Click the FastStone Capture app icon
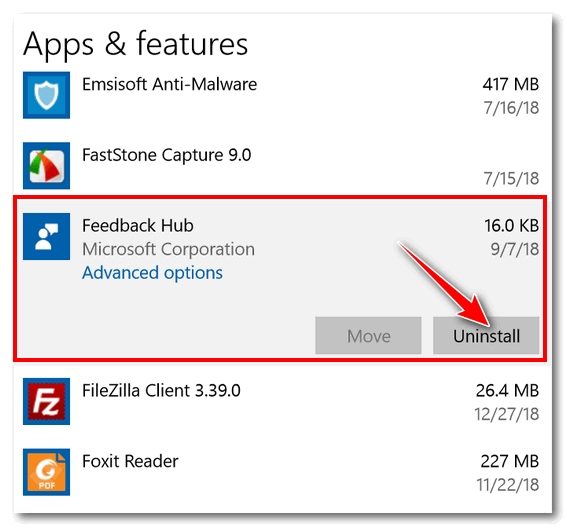 pyautogui.click(x=46, y=166)
